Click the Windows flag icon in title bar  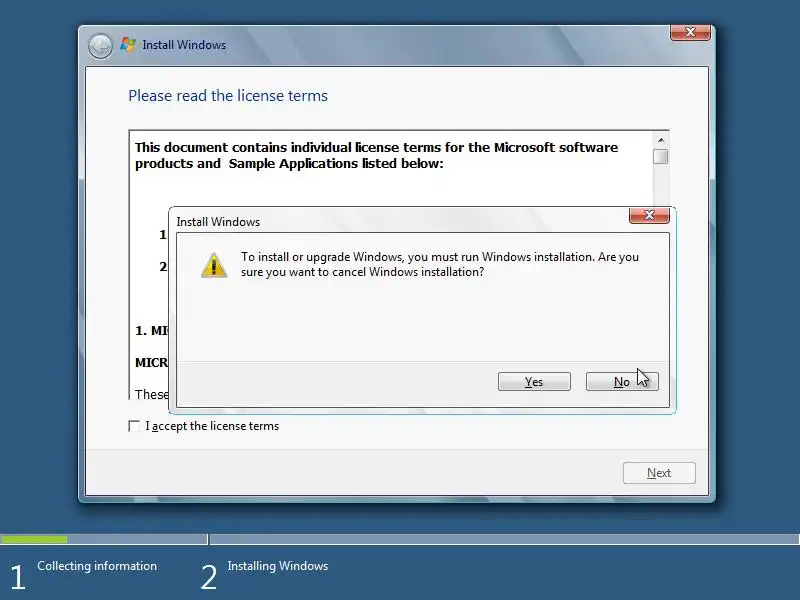click(128, 44)
